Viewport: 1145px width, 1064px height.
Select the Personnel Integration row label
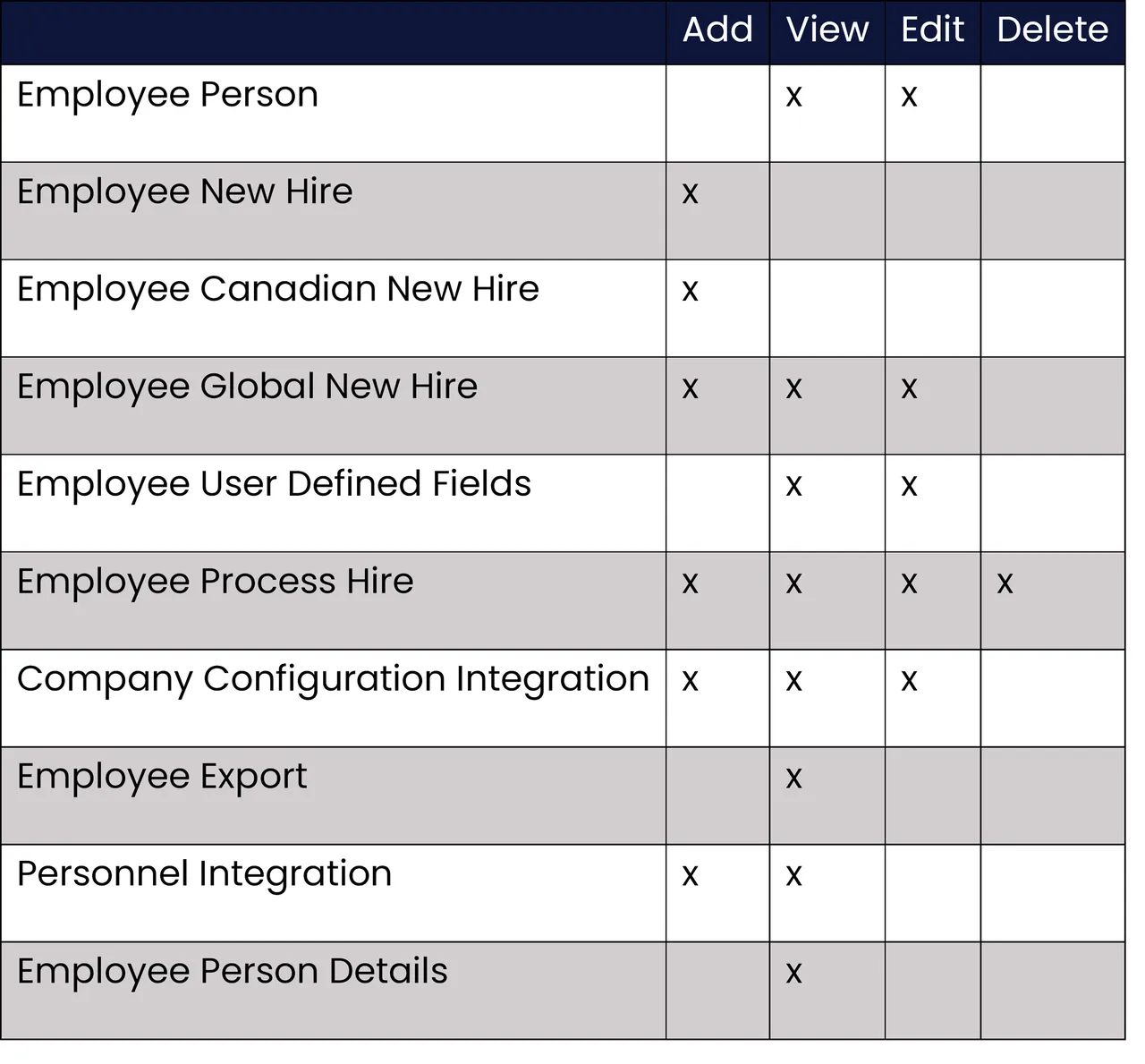[204, 874]
